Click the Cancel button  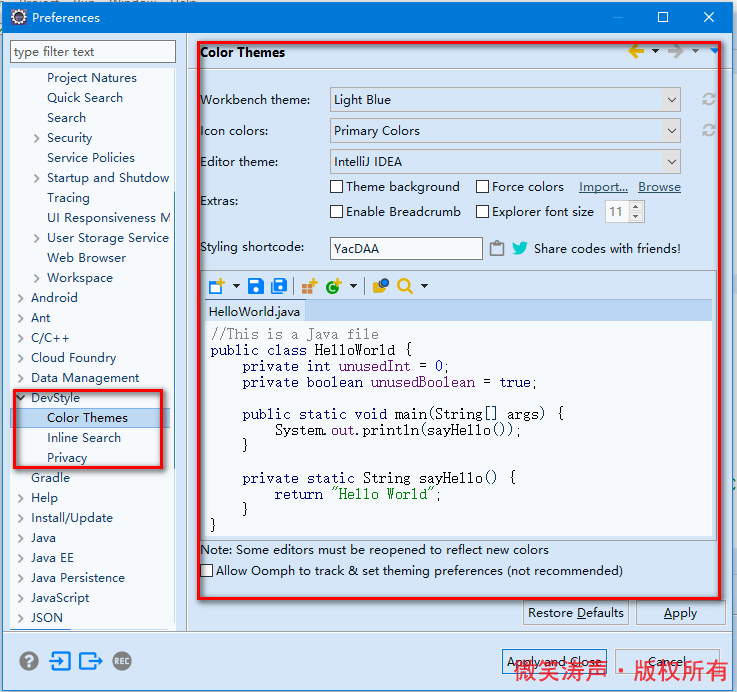click(667, 661)
